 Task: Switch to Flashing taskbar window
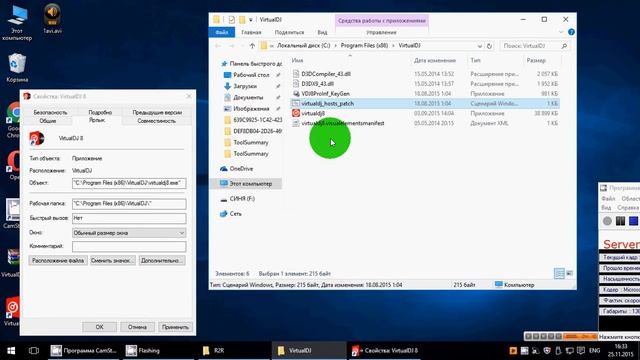click(x=160, y=351)
